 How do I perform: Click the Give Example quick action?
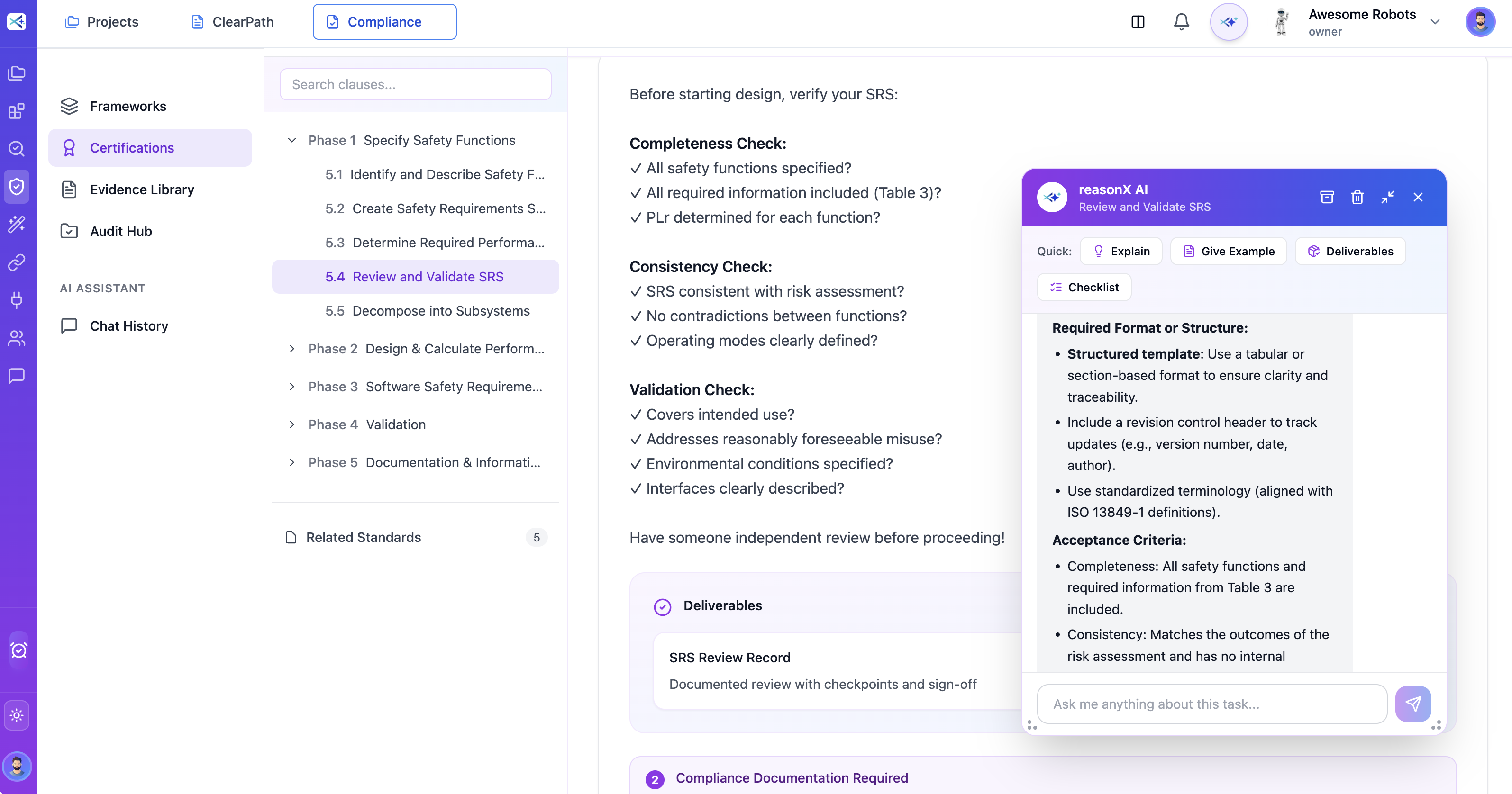(1229, 251)
